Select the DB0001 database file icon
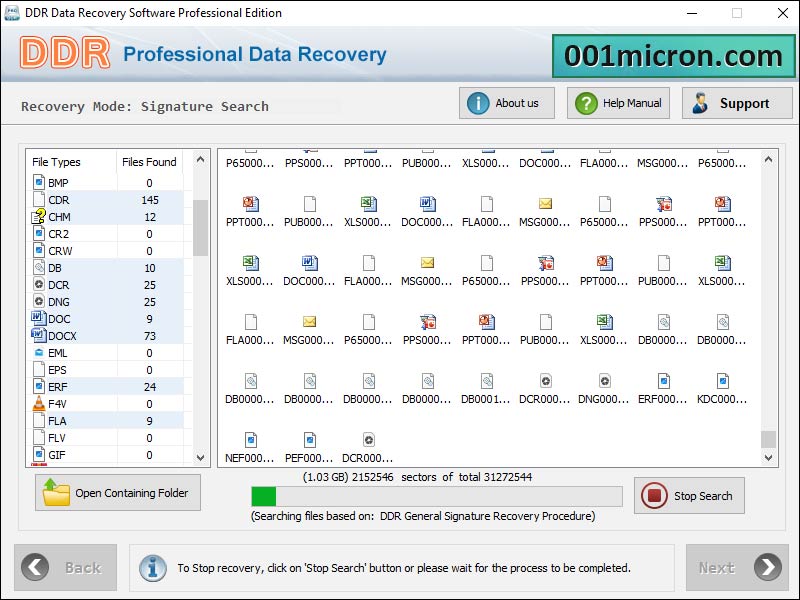Screen dimensions: 800x600 486,381
